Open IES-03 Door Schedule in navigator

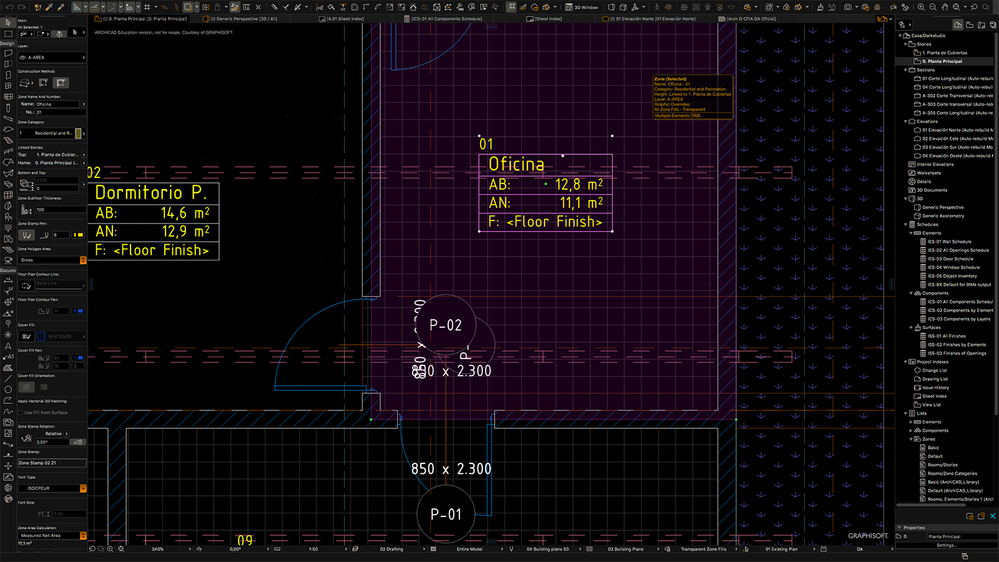[950, 259]
